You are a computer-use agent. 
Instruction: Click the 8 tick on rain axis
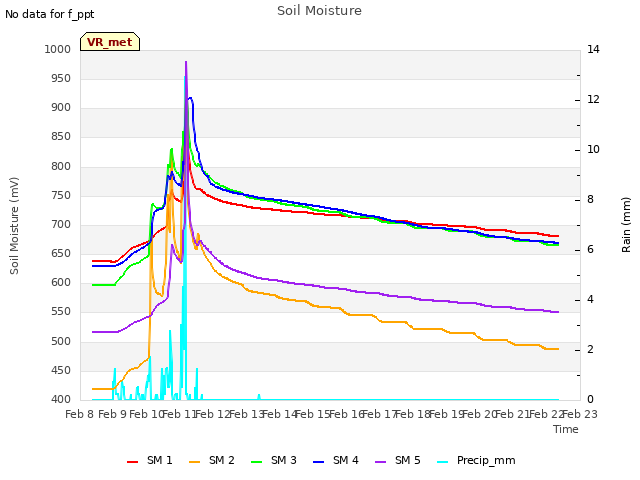tap(590, 200)
